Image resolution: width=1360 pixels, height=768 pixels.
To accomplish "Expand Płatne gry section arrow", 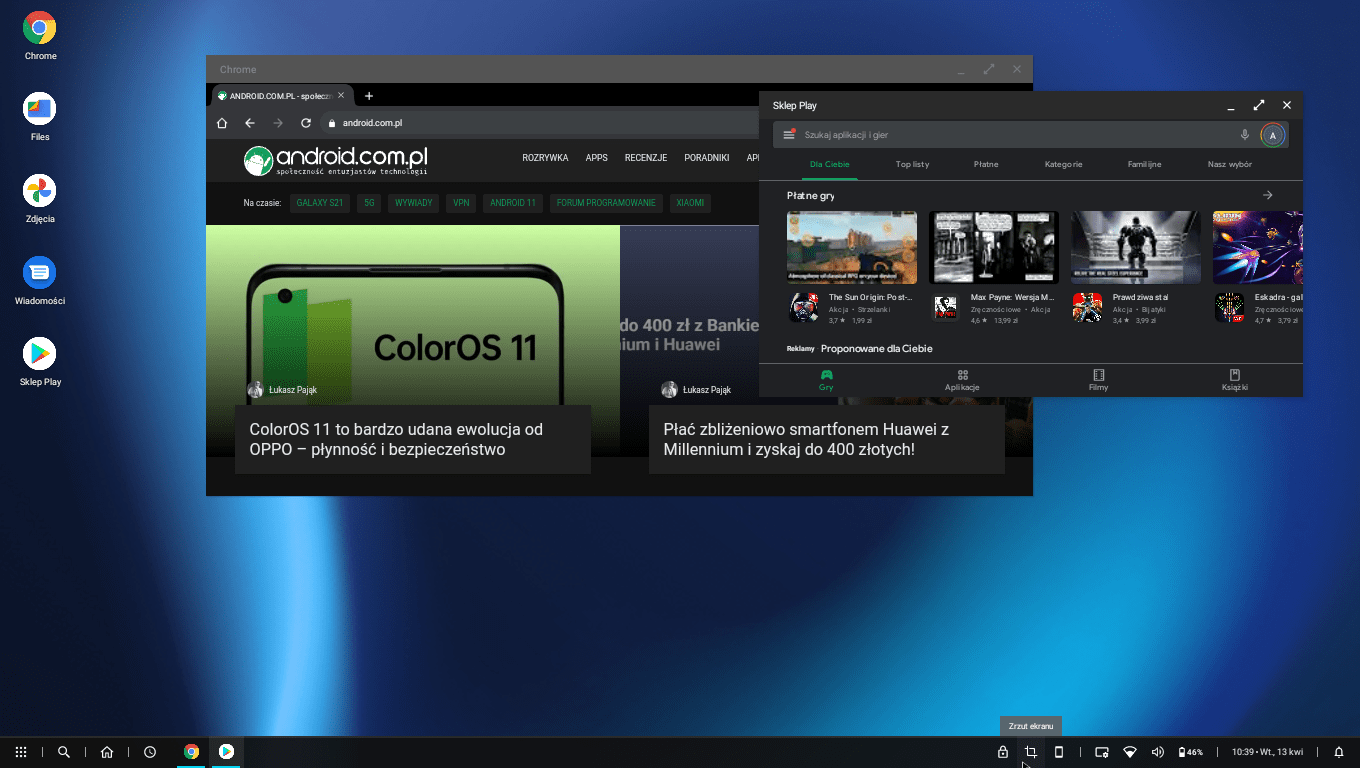I will point(1267,195).
